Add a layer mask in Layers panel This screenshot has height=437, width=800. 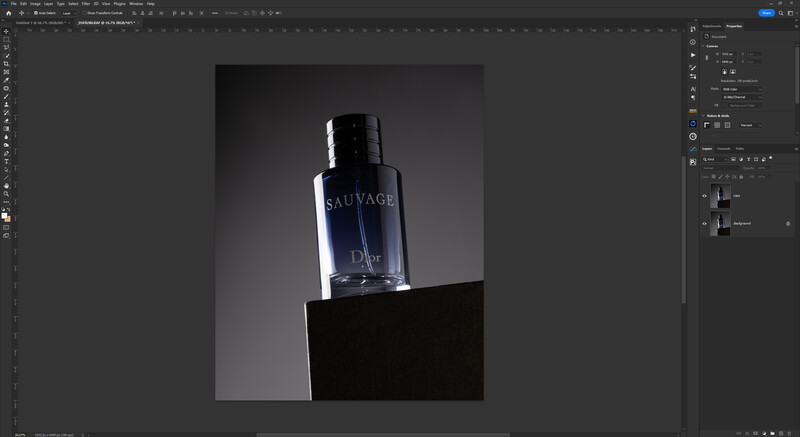(756, 433)
